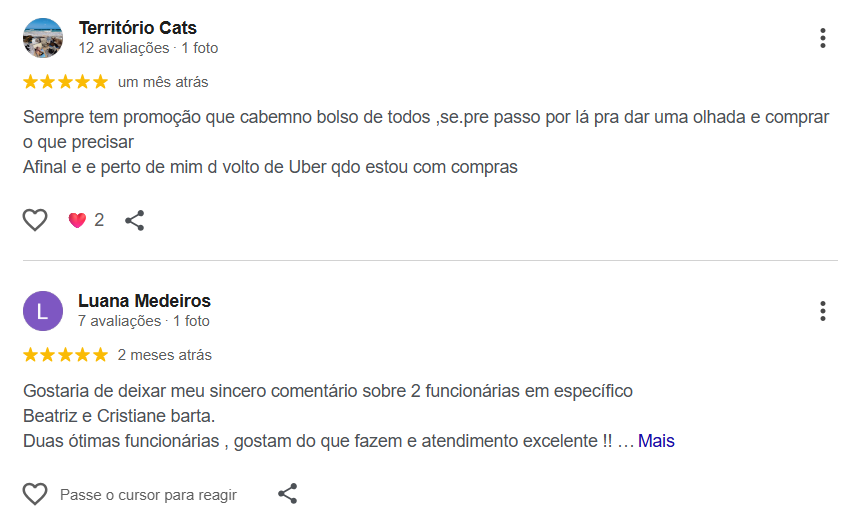The width and height of the screenshot is (861, 515).
Task: Share the Território Cats review
Action: click(135, 220)
